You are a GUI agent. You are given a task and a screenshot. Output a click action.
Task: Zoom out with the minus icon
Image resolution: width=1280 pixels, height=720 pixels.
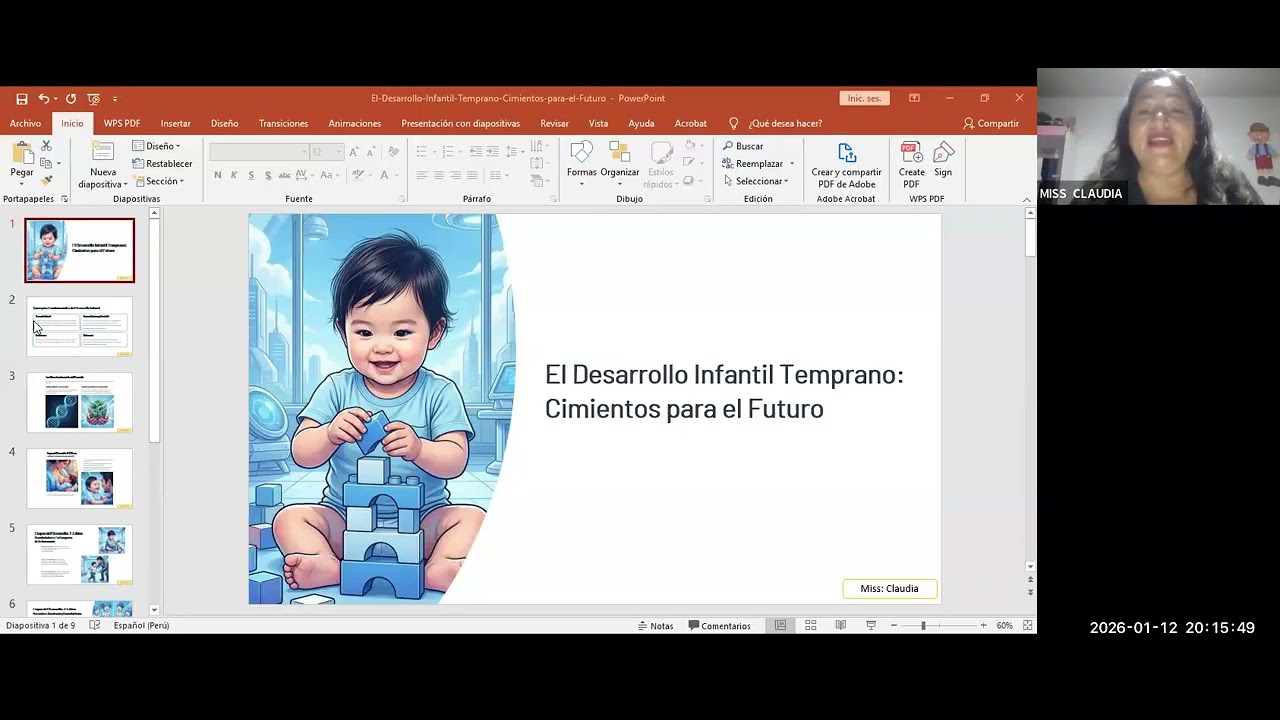(x=894, y=625)
